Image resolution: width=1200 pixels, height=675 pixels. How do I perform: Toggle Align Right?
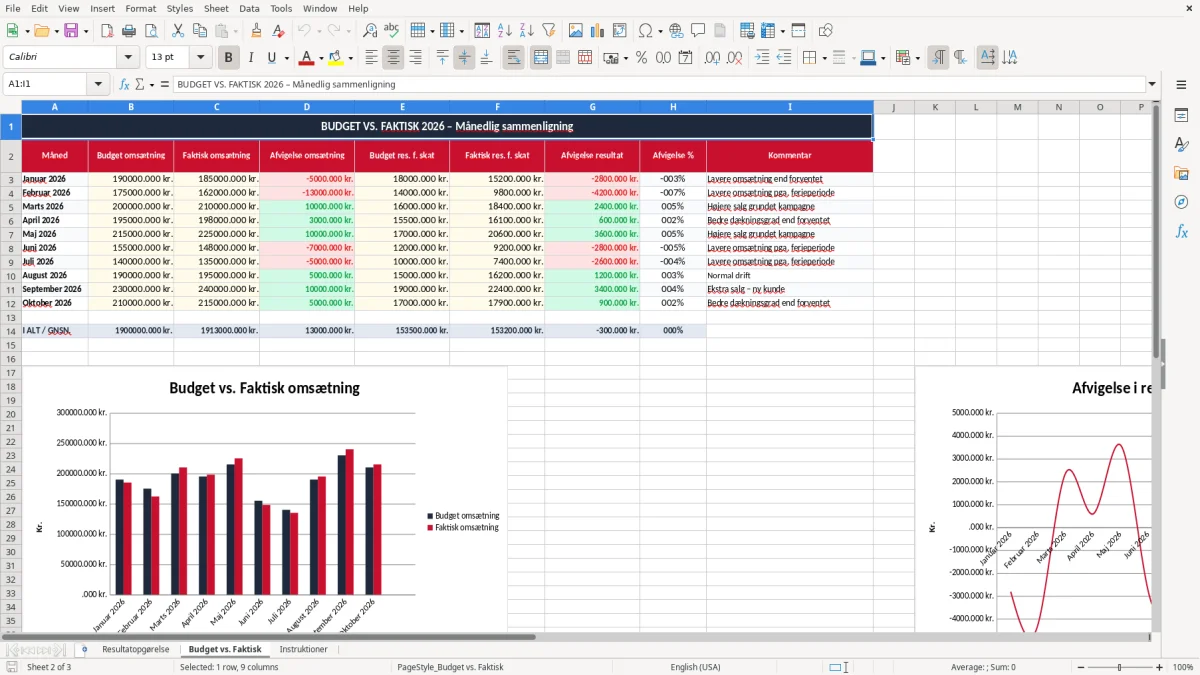click(x=416, y=58)
